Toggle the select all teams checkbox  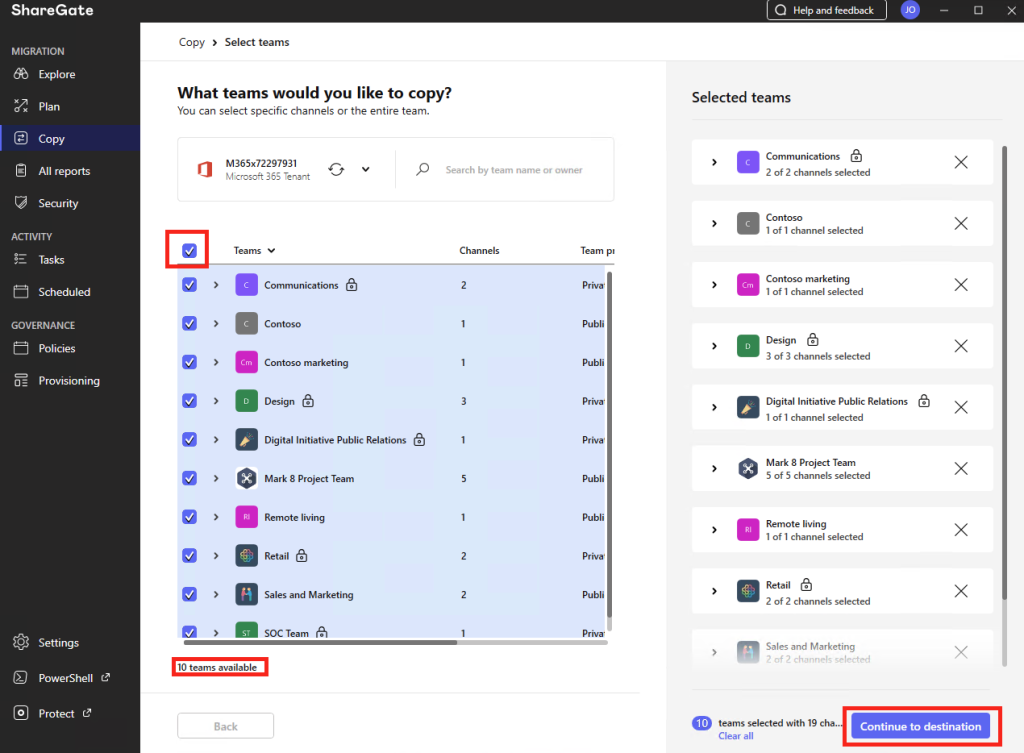pyautogui.click(x=189, y=251)
